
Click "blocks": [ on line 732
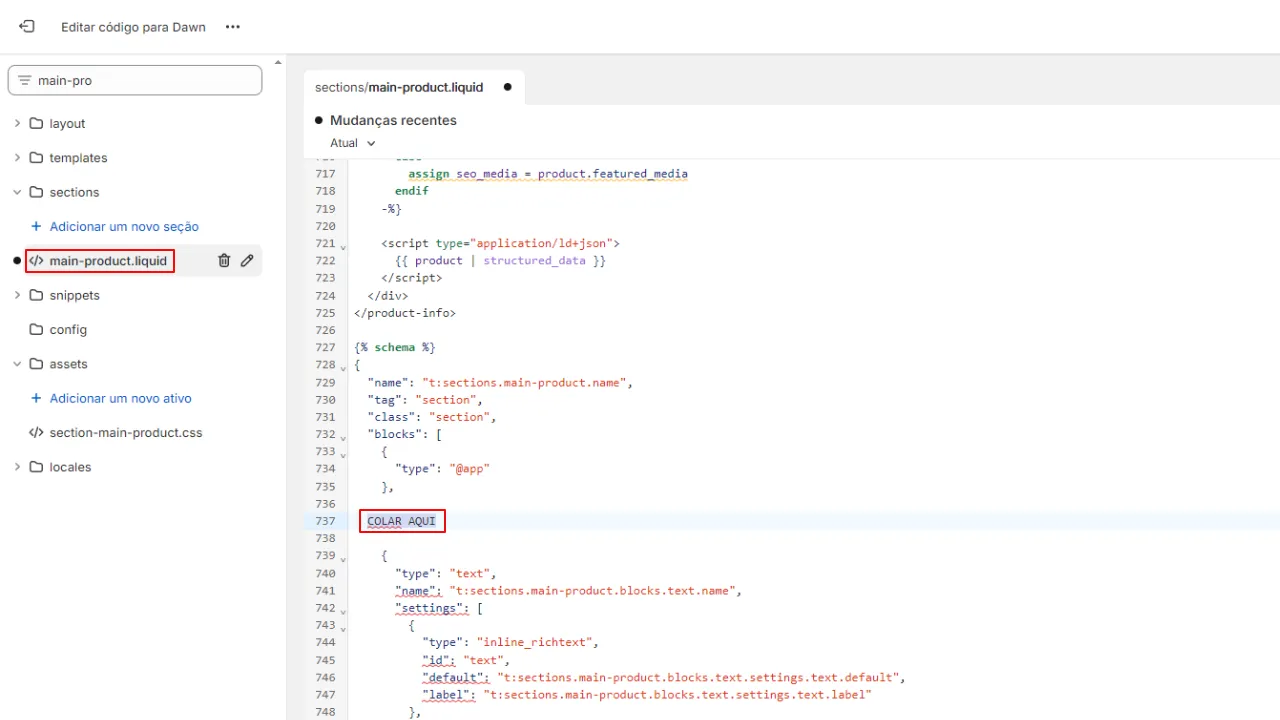(x=405, y=434)
